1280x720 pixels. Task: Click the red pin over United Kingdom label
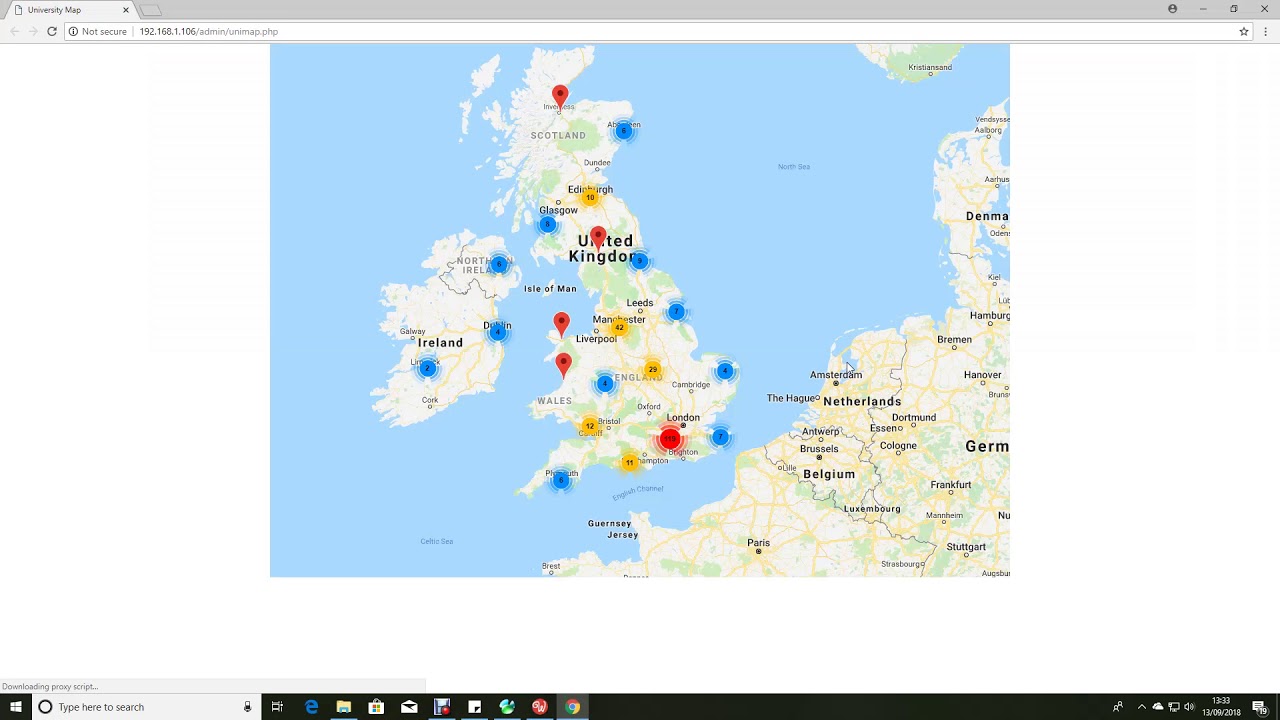tap(598, 238)
